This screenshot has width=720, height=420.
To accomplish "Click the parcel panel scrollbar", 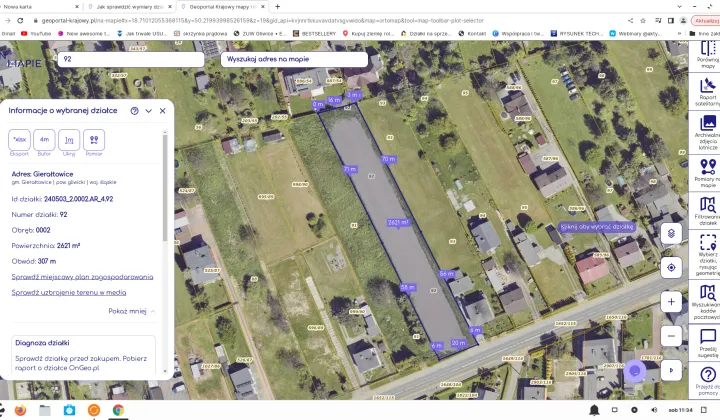I will (165, 187).
